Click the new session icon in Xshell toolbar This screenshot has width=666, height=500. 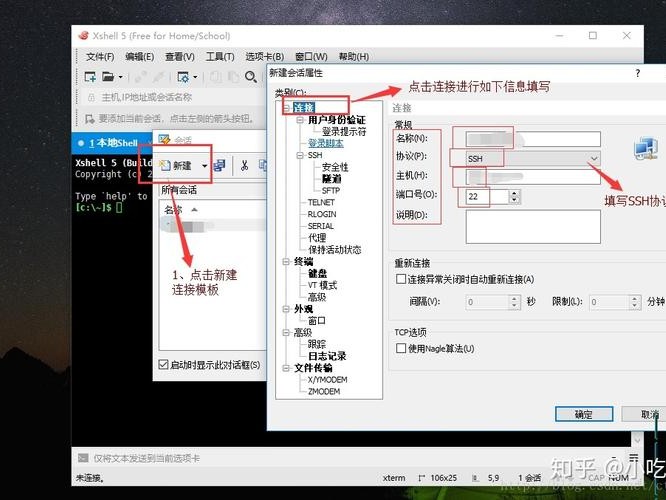[x=90, y=77]
